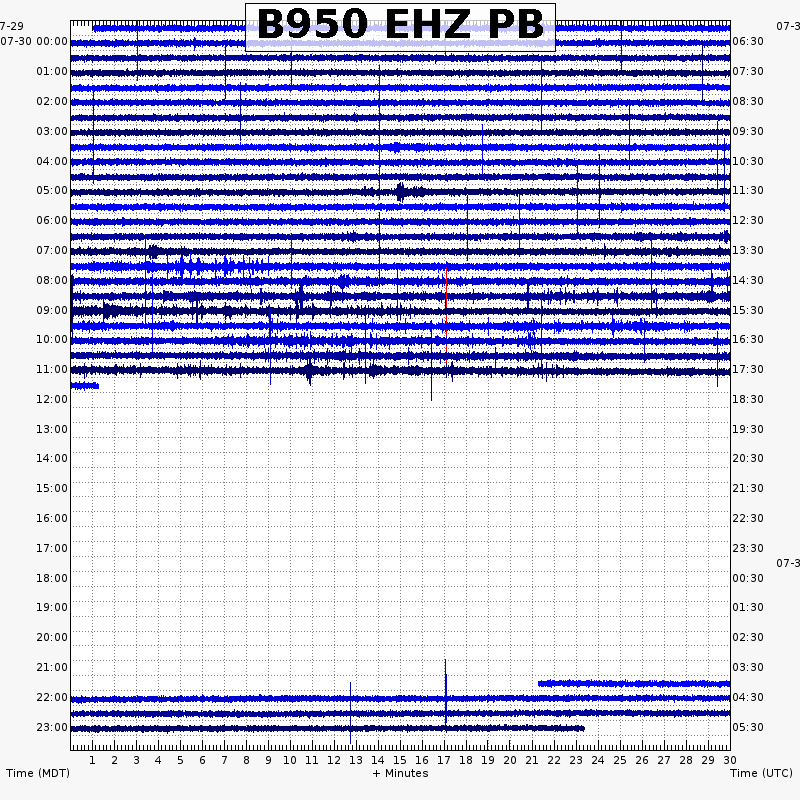Click the seismic event burst on 05:00 trace
This screenshot has width=800, height=800.
point(401,192)
